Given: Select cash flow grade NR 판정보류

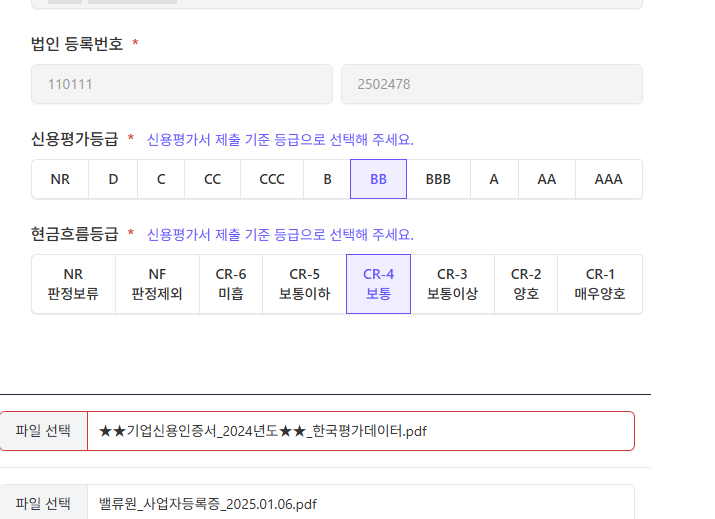Looking at the screenshot, I should (73, 284).
